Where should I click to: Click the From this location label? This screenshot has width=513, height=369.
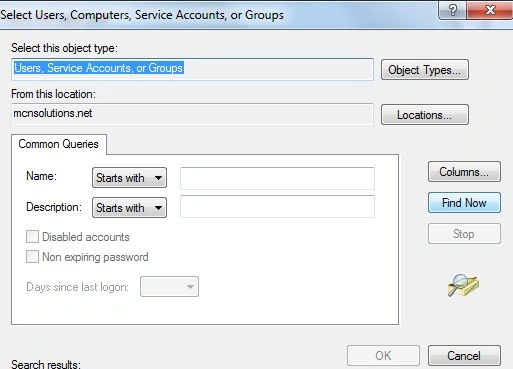pos(53,94)
